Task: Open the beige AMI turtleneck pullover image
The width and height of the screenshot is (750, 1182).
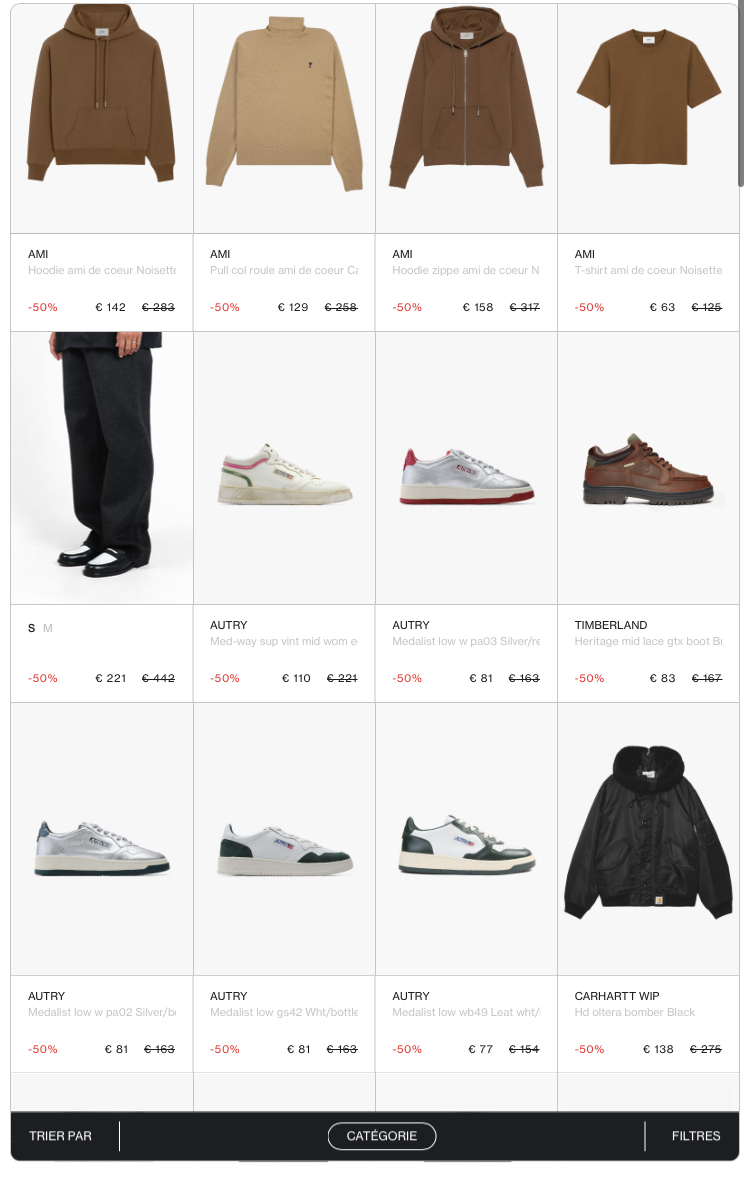Action: [284, 118]
